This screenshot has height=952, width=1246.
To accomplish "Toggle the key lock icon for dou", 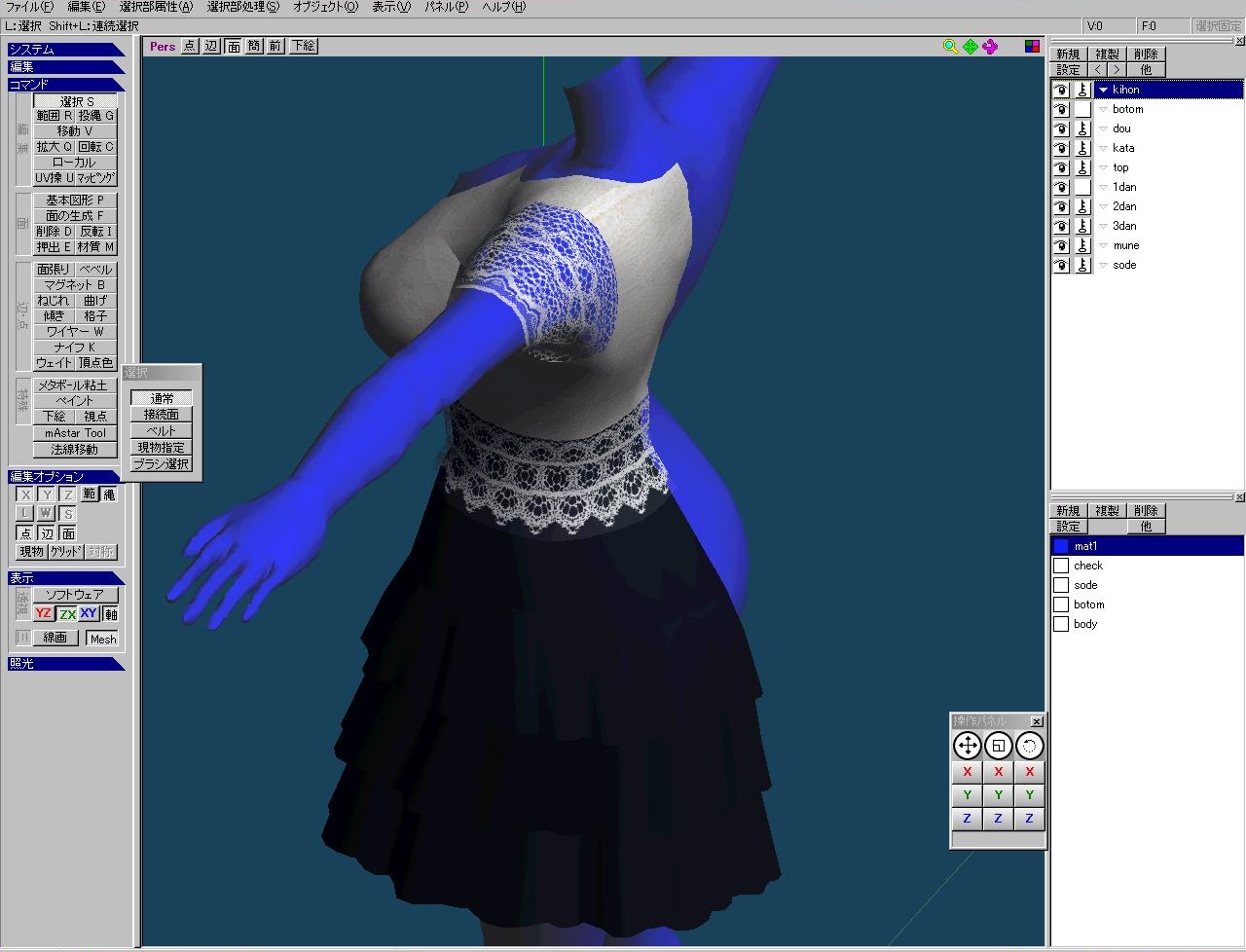I will [1082, 128].
